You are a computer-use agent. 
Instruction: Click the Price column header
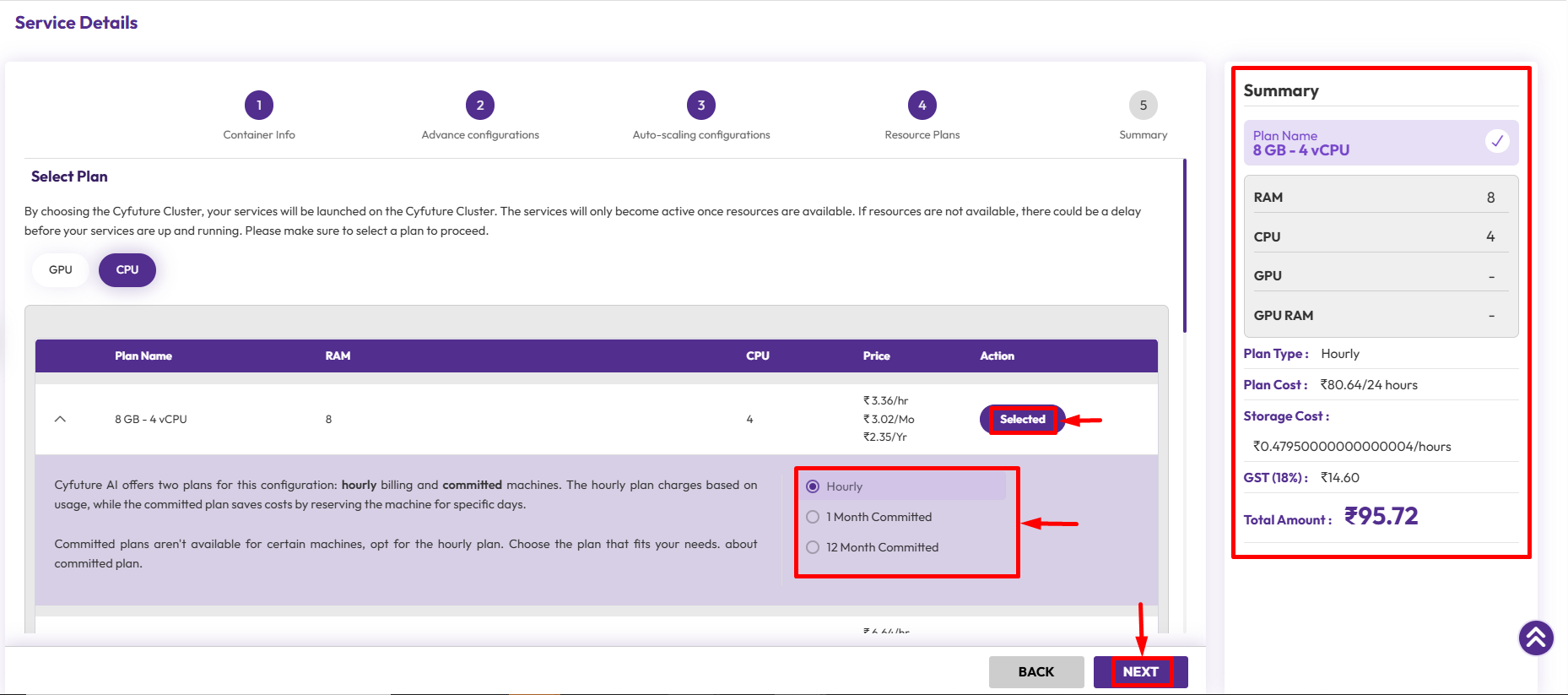point(876,356)
